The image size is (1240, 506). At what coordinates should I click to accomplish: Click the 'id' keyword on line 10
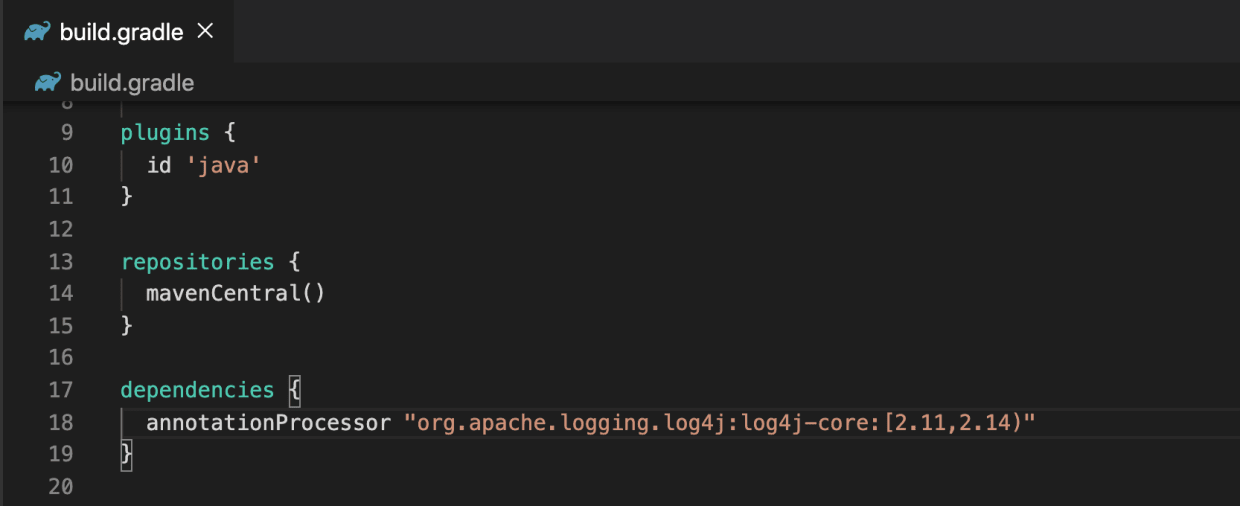coord(159,165)
